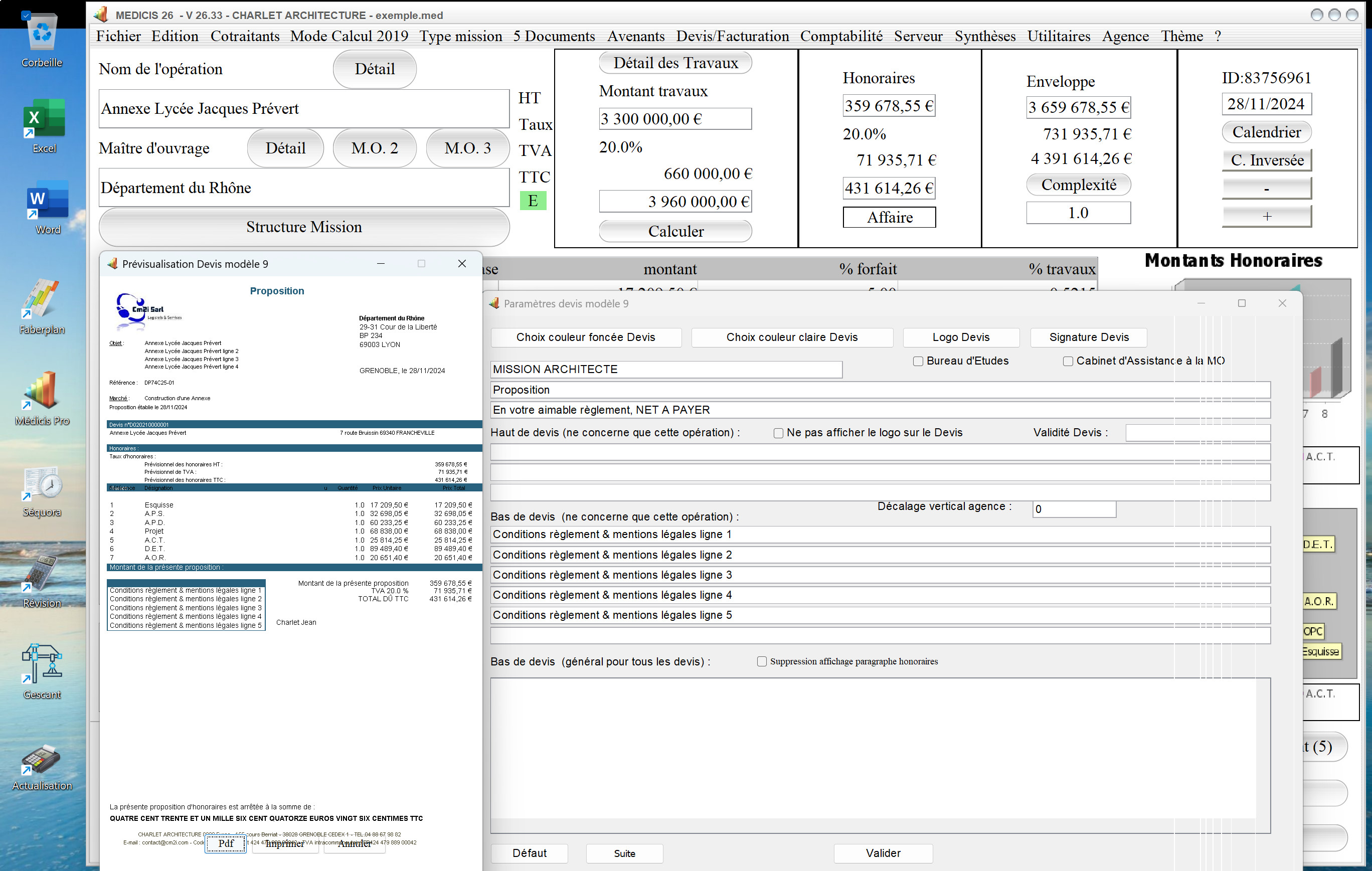Open the Séquora desktop shortcut
The image size is (1372, 871).
(x=42, y=490)
